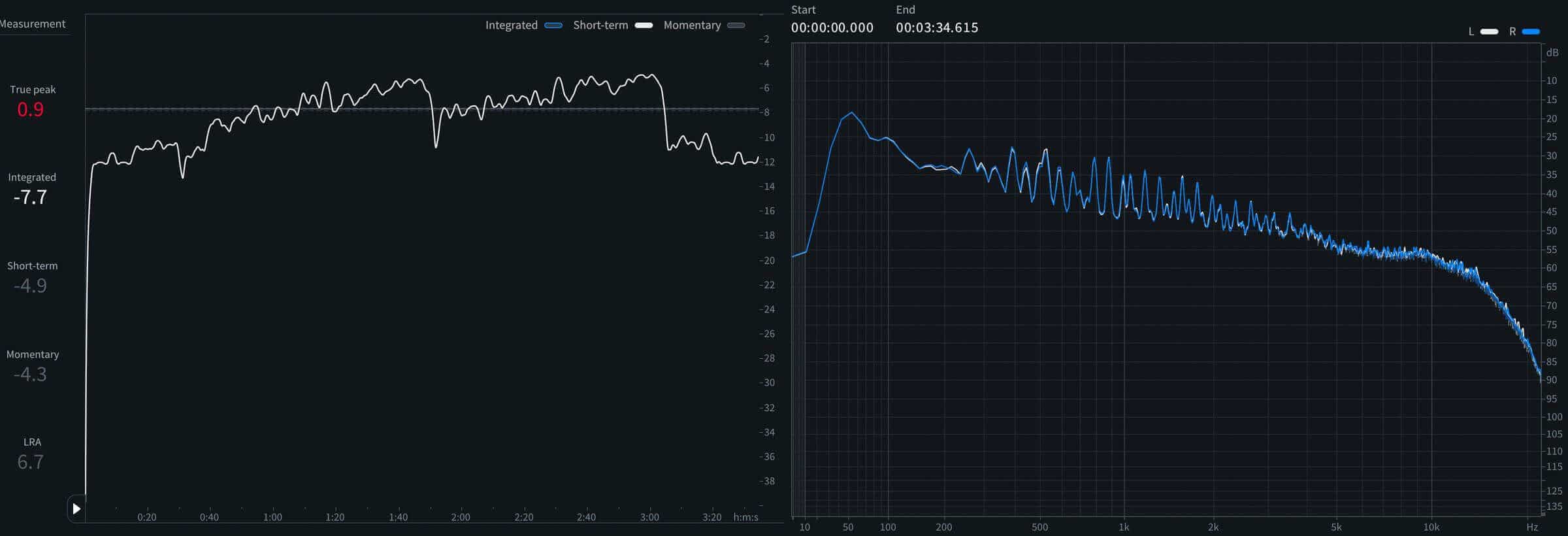Toggle the Short-term curve in the legend
This screenshot has width=1568, height=536.
(644, 25)
